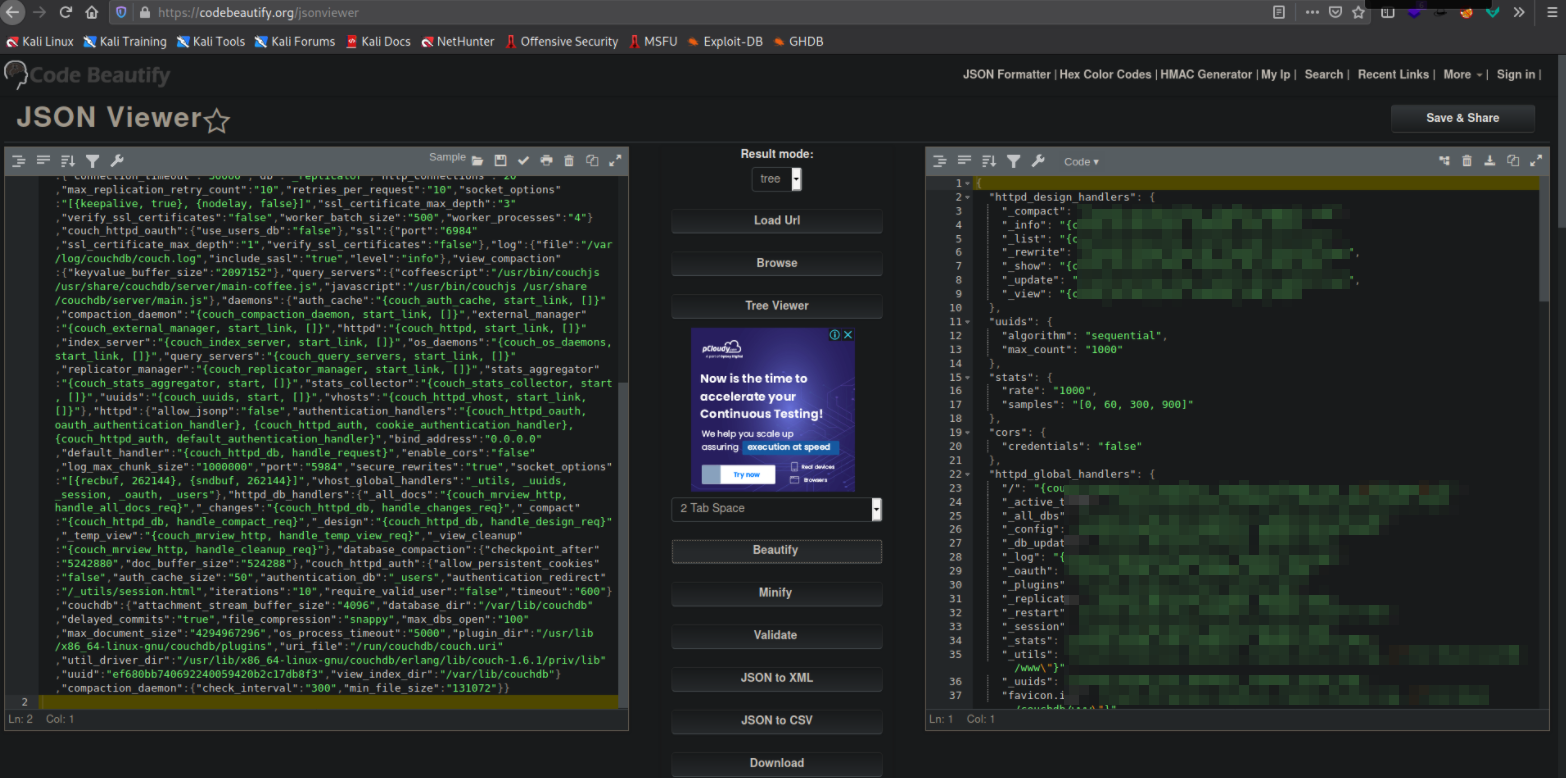Click the copy icon in left editor toolbar
This screenshot has height=778, width=1566.
(x=592, y=161)
